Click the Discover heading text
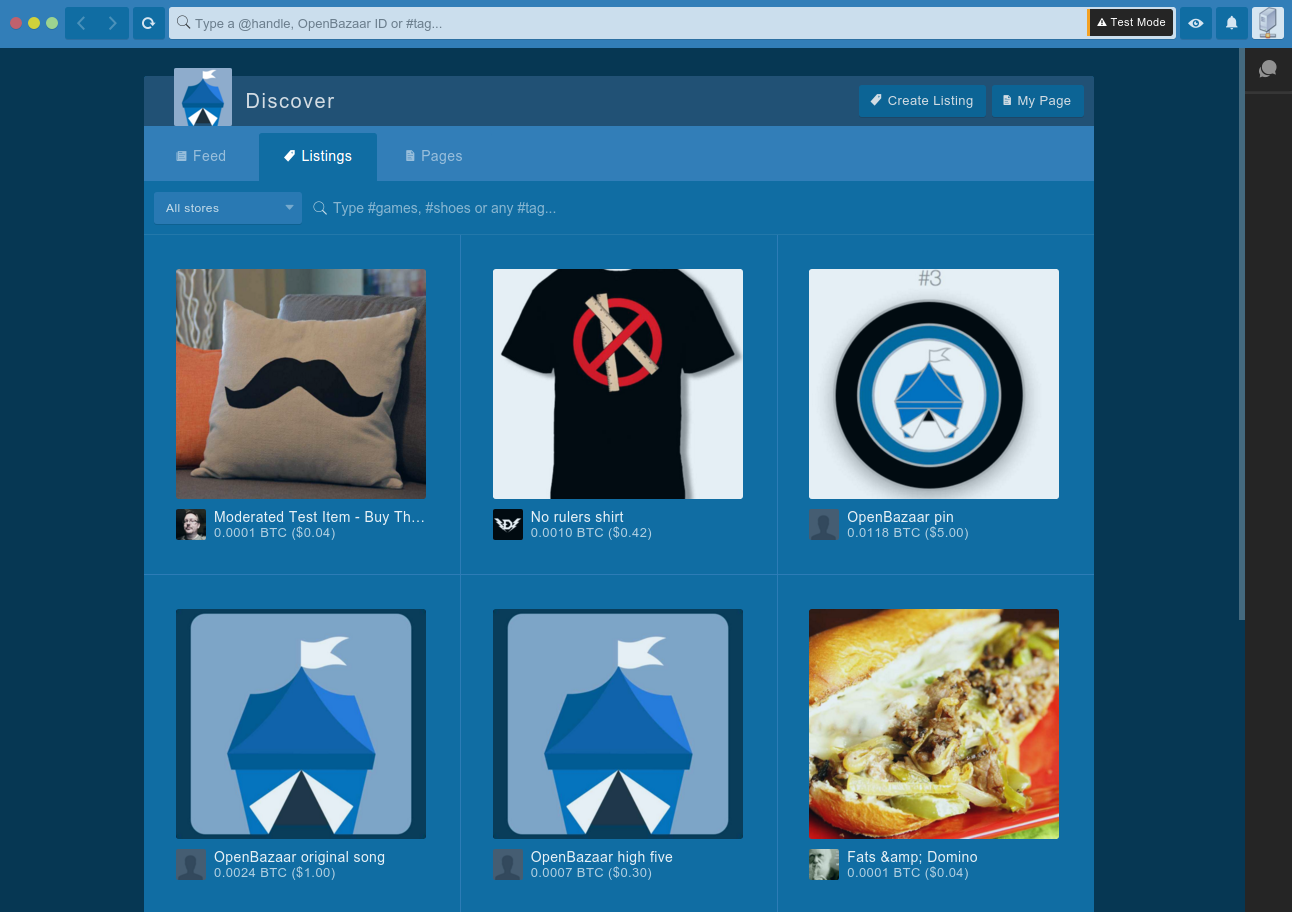 click(x=290, y=101)
